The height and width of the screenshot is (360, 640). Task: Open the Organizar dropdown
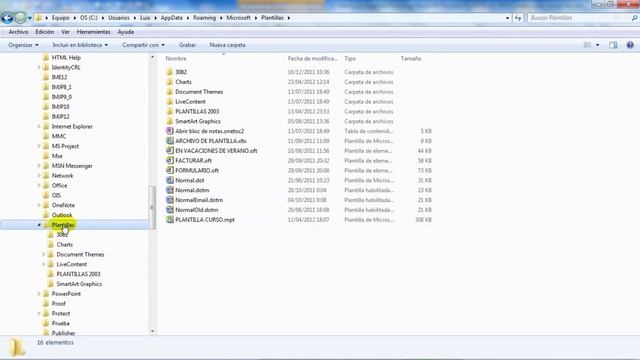click(23, 45)
